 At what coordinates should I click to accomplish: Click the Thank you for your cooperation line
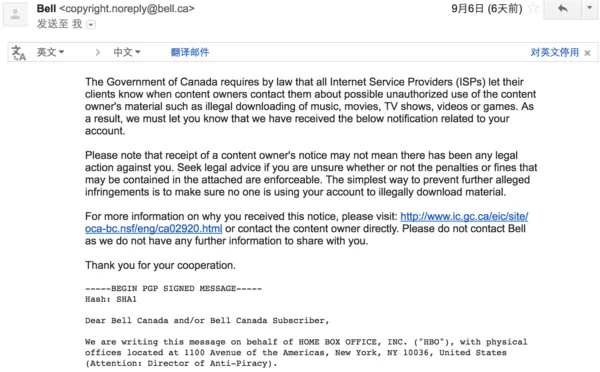(160, 266)
